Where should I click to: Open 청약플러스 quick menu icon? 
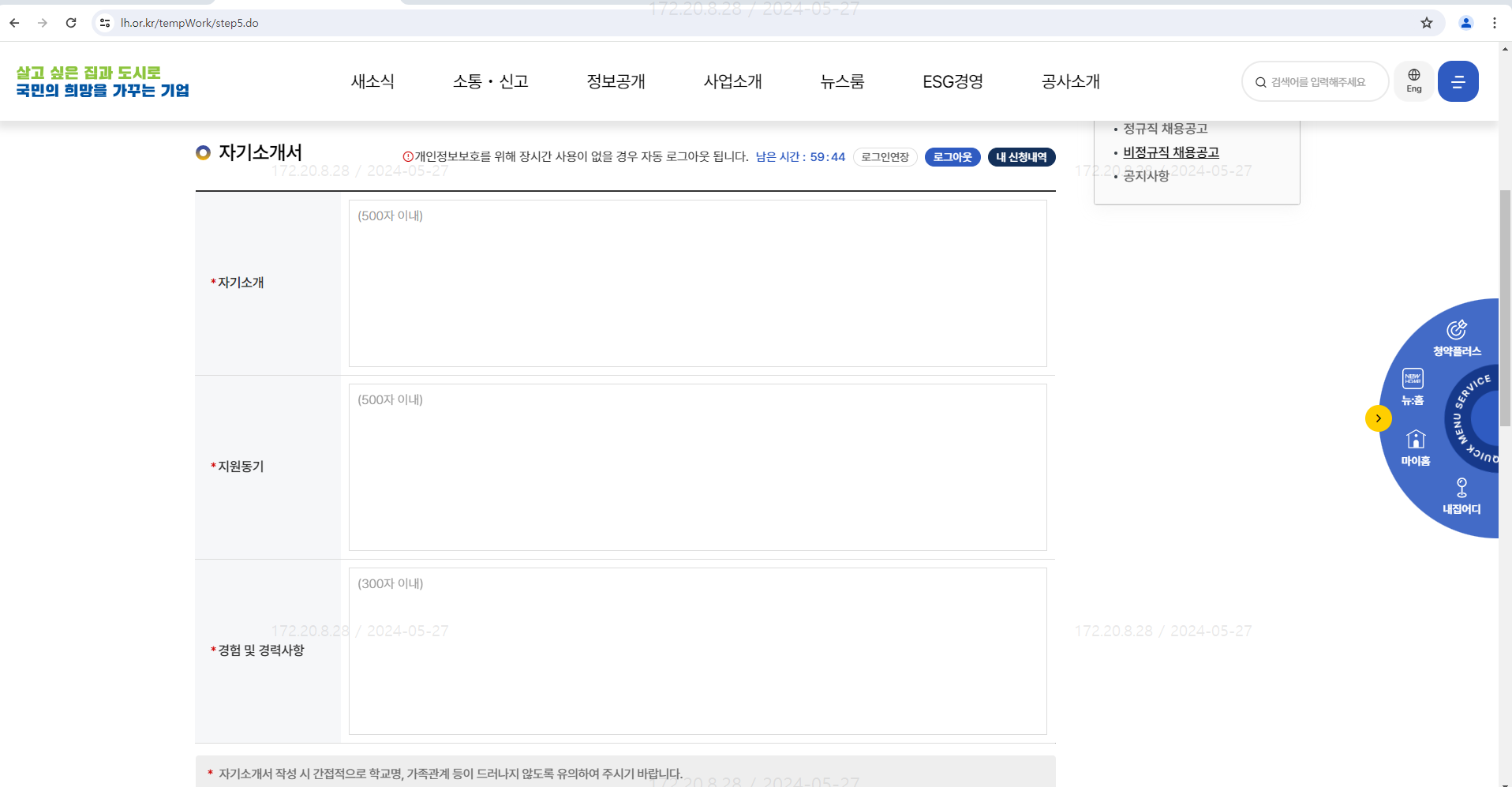1457,338
